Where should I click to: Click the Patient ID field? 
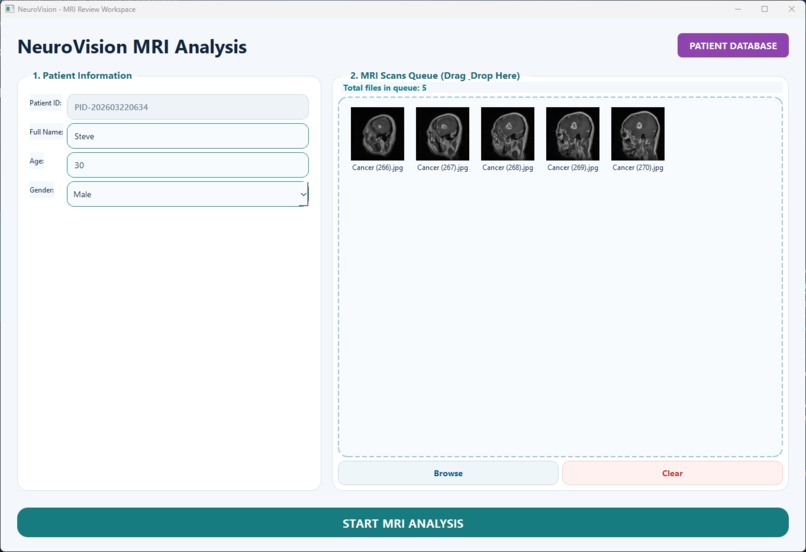pos(188,107)
